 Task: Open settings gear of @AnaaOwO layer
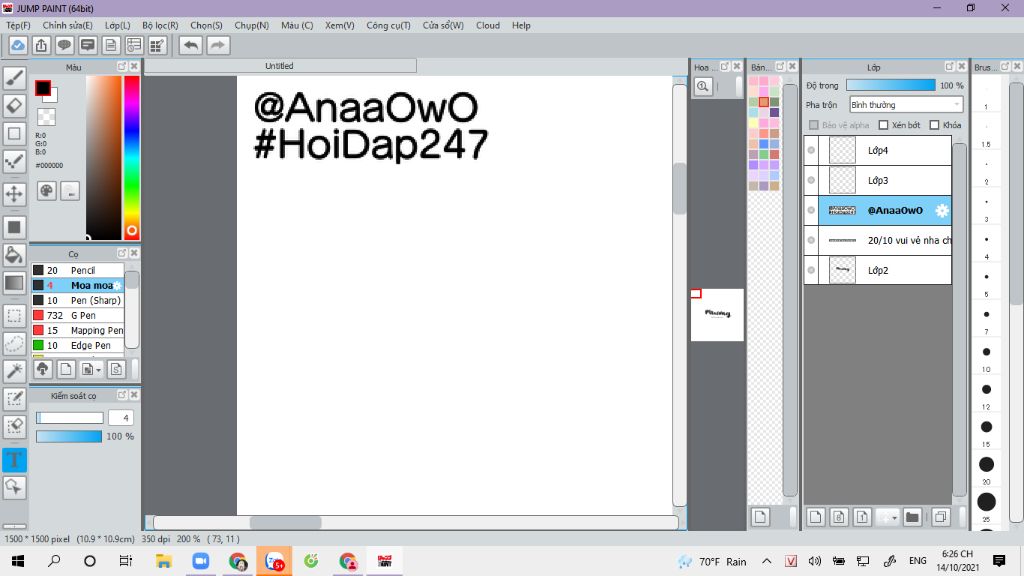click(x=942, y=210)
